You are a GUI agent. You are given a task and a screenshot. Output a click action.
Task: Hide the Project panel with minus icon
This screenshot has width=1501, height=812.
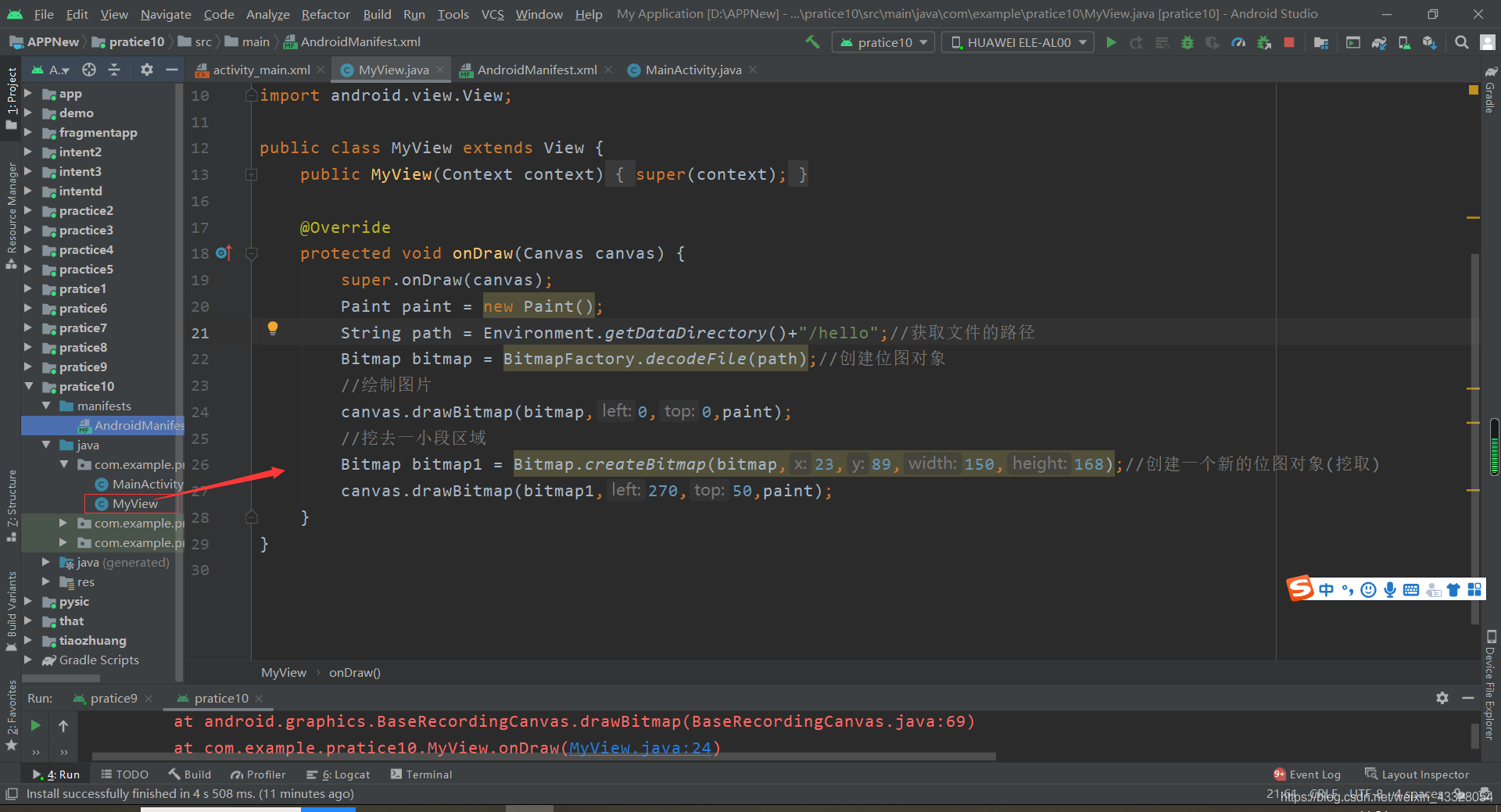pos(172,70)
